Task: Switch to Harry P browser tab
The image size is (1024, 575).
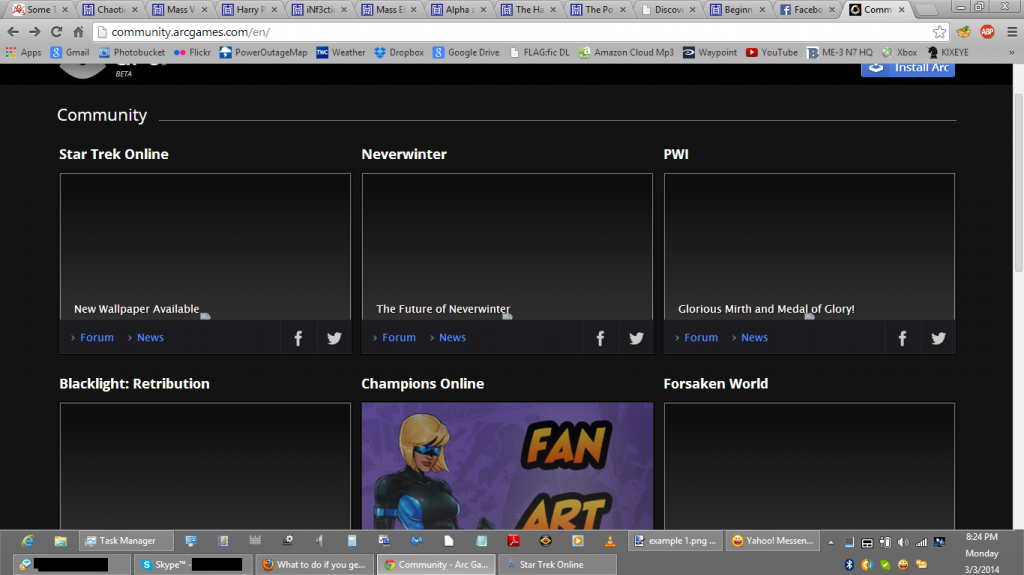Action: 249,9
